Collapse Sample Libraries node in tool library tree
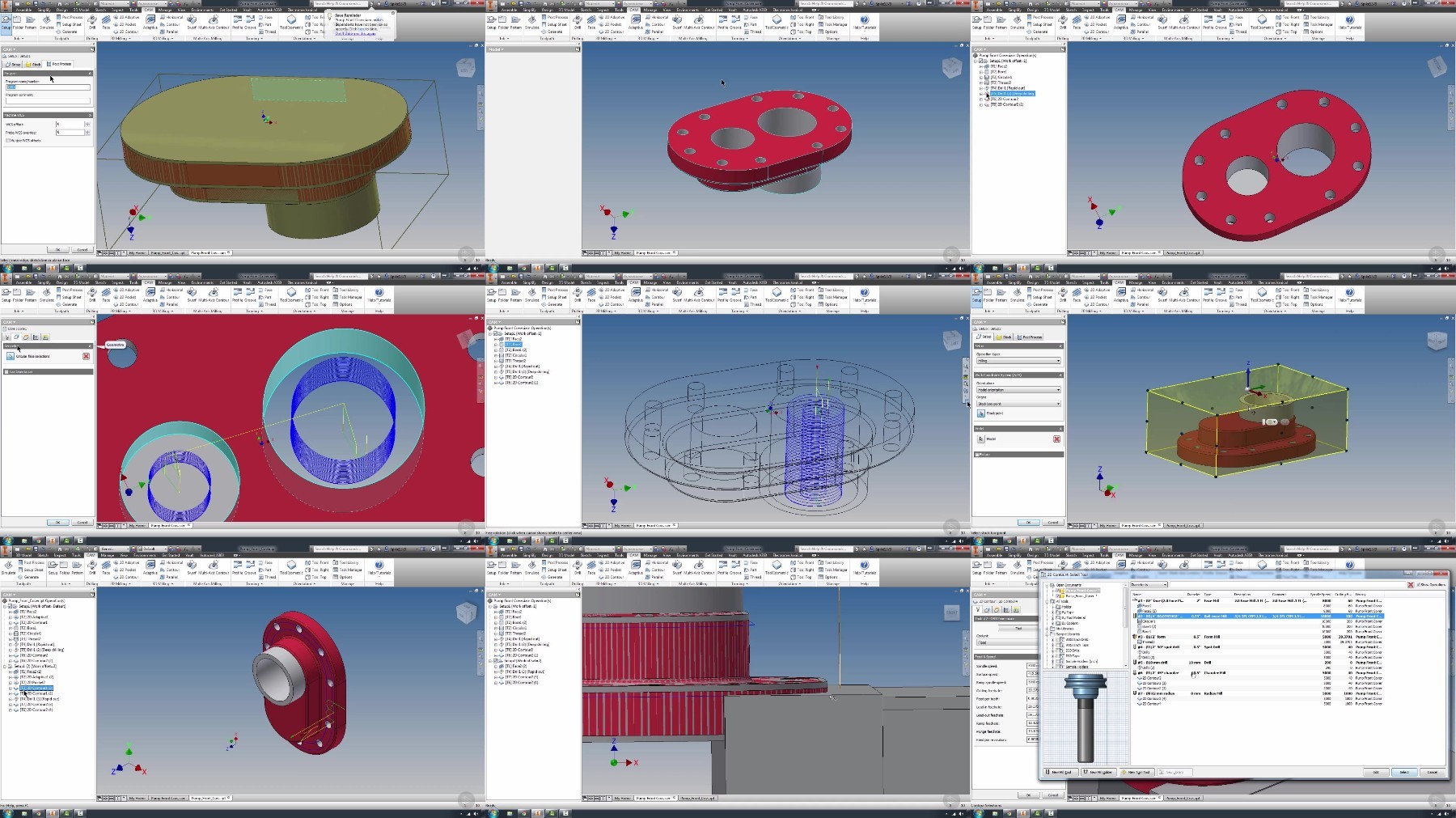Screen dimensions: 1456x818 point(1047,634)
